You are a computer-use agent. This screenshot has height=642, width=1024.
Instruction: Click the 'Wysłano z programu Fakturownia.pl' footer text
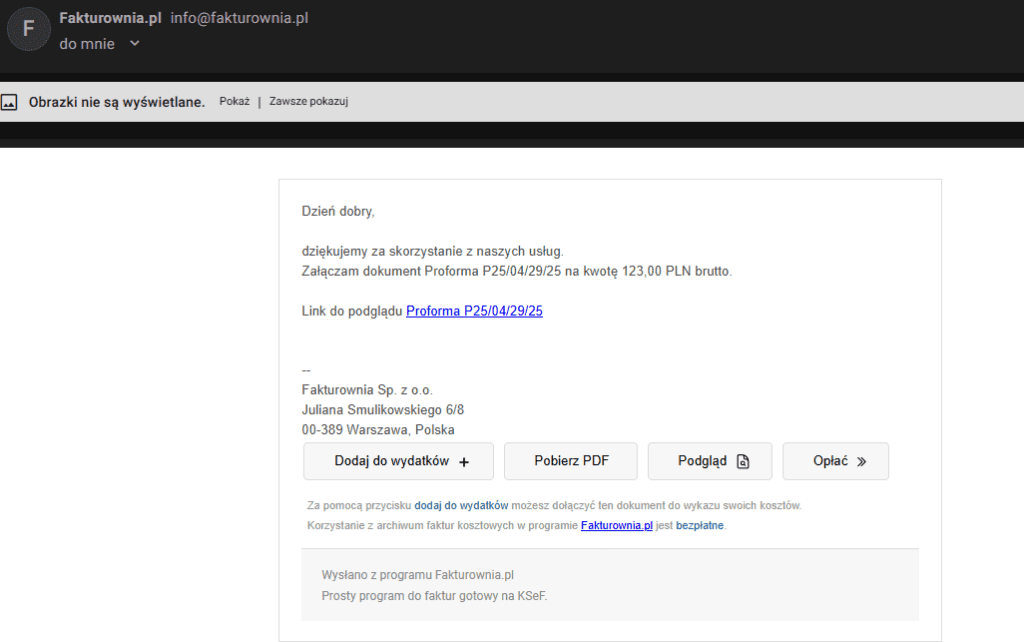(x=417, y=575)
